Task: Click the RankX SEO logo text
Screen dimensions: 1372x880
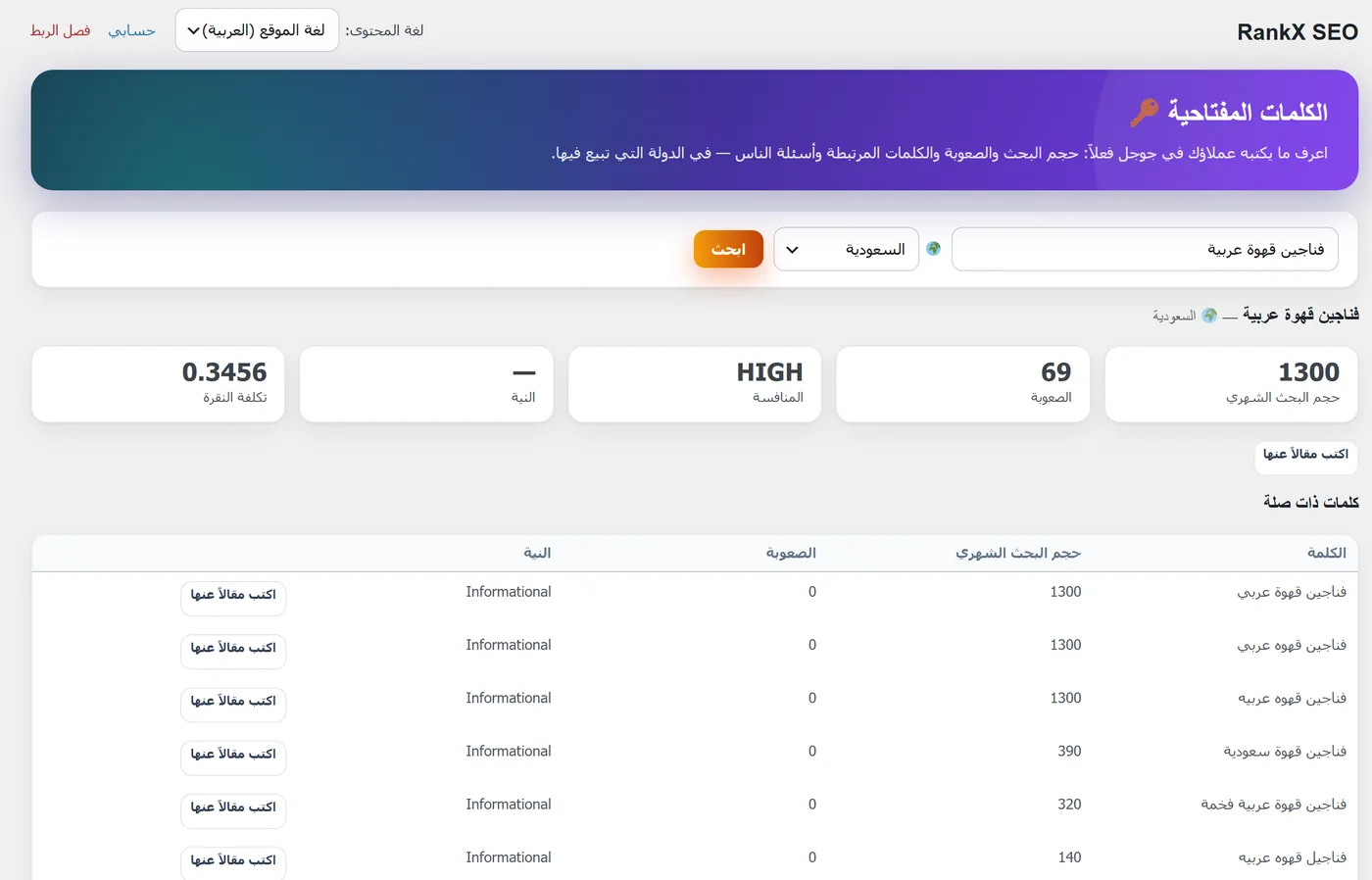Action: click(1298, 32)
